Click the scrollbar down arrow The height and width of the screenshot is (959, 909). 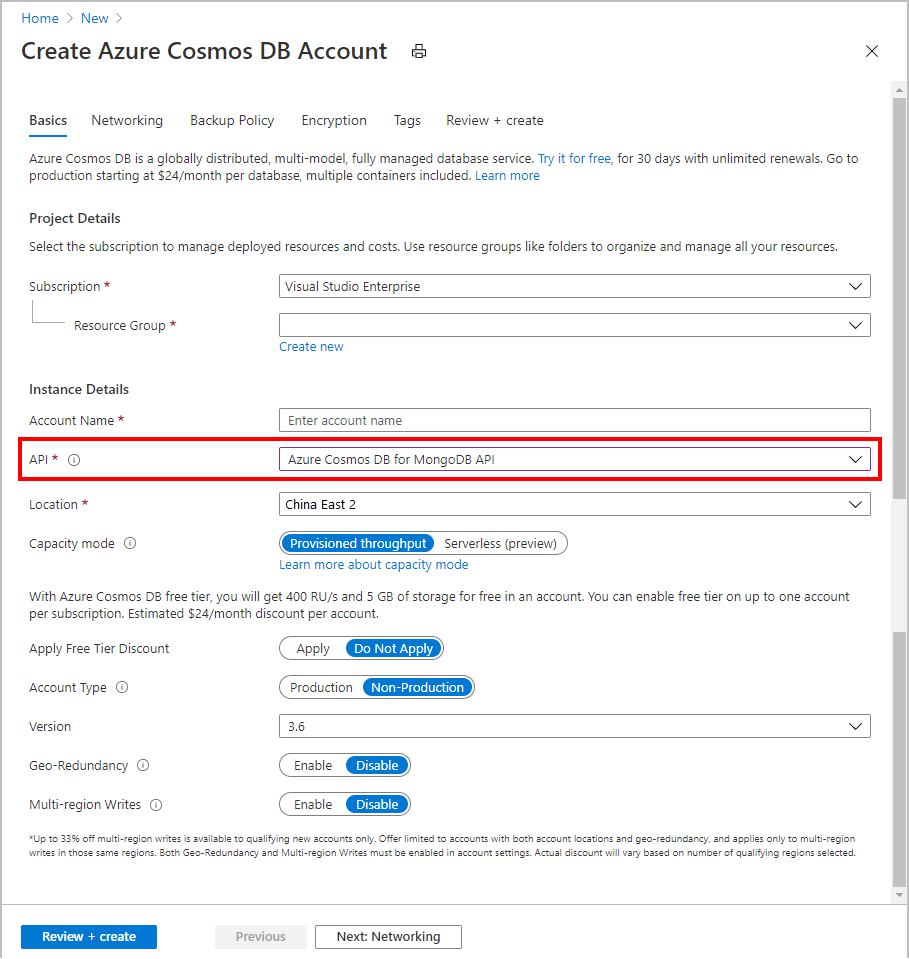pos(899,895)
